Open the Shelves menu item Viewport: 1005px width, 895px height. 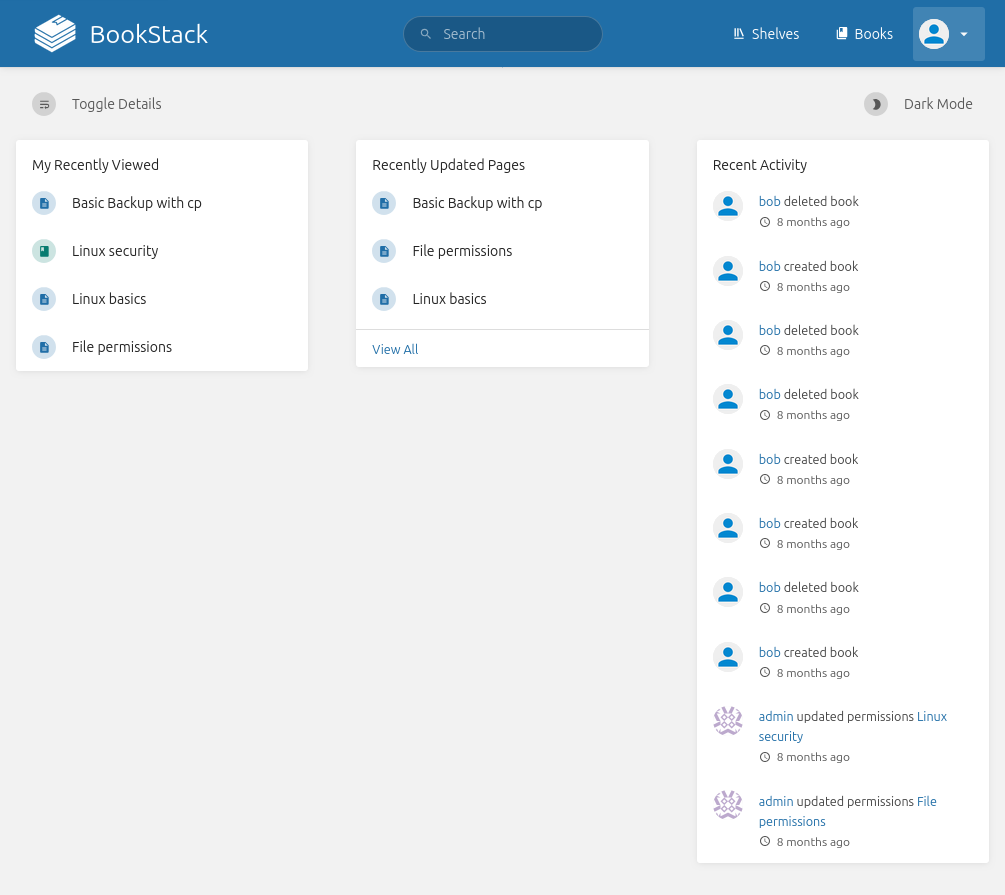(x=775, y=34)
